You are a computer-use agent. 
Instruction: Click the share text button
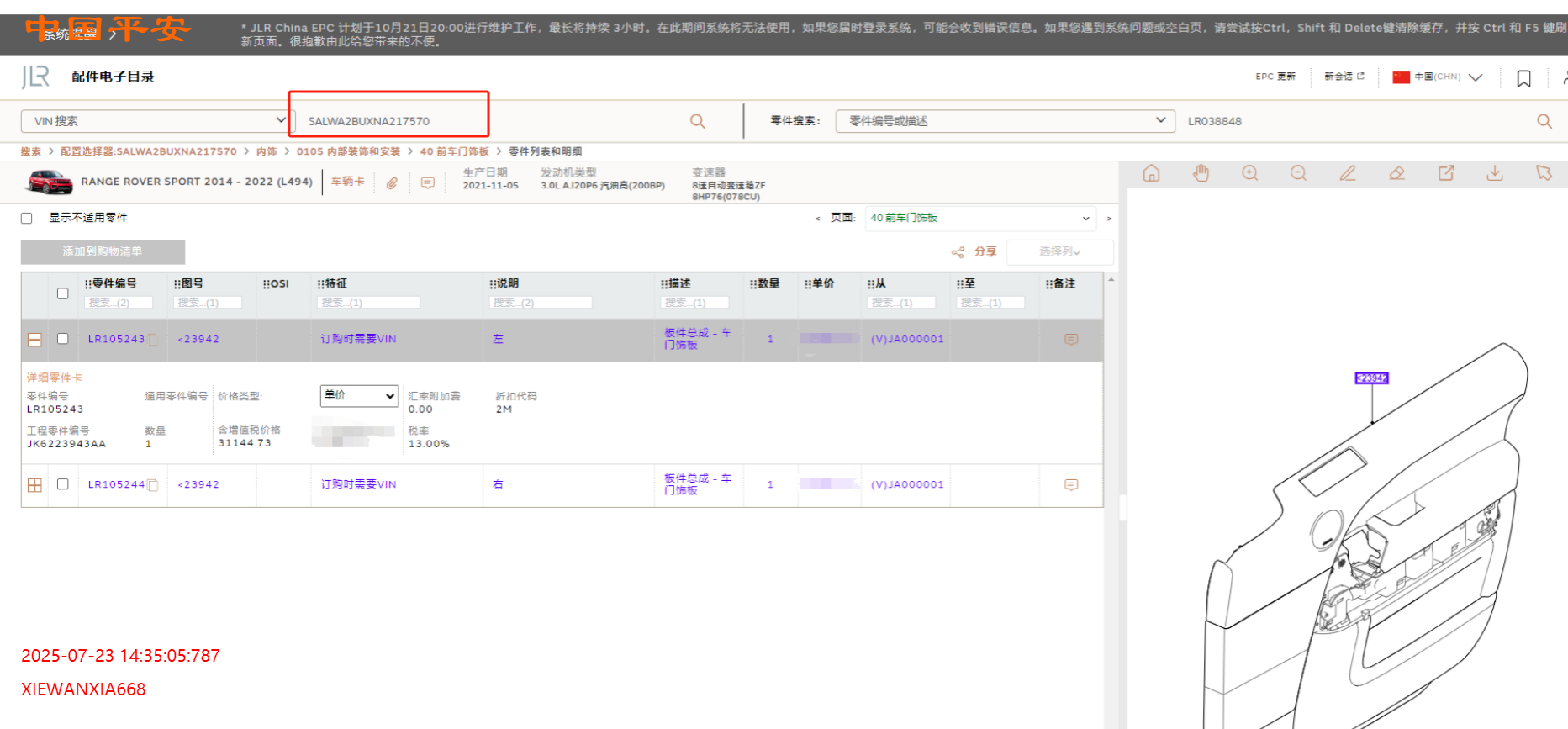[x=985, y=252]
